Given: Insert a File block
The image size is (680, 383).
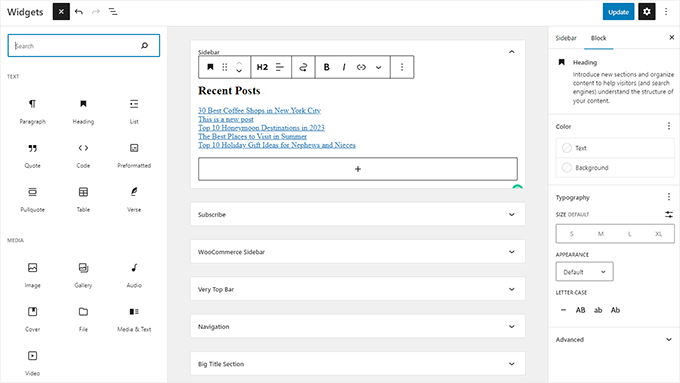Looking at the screenshot, I should (83, 319).
